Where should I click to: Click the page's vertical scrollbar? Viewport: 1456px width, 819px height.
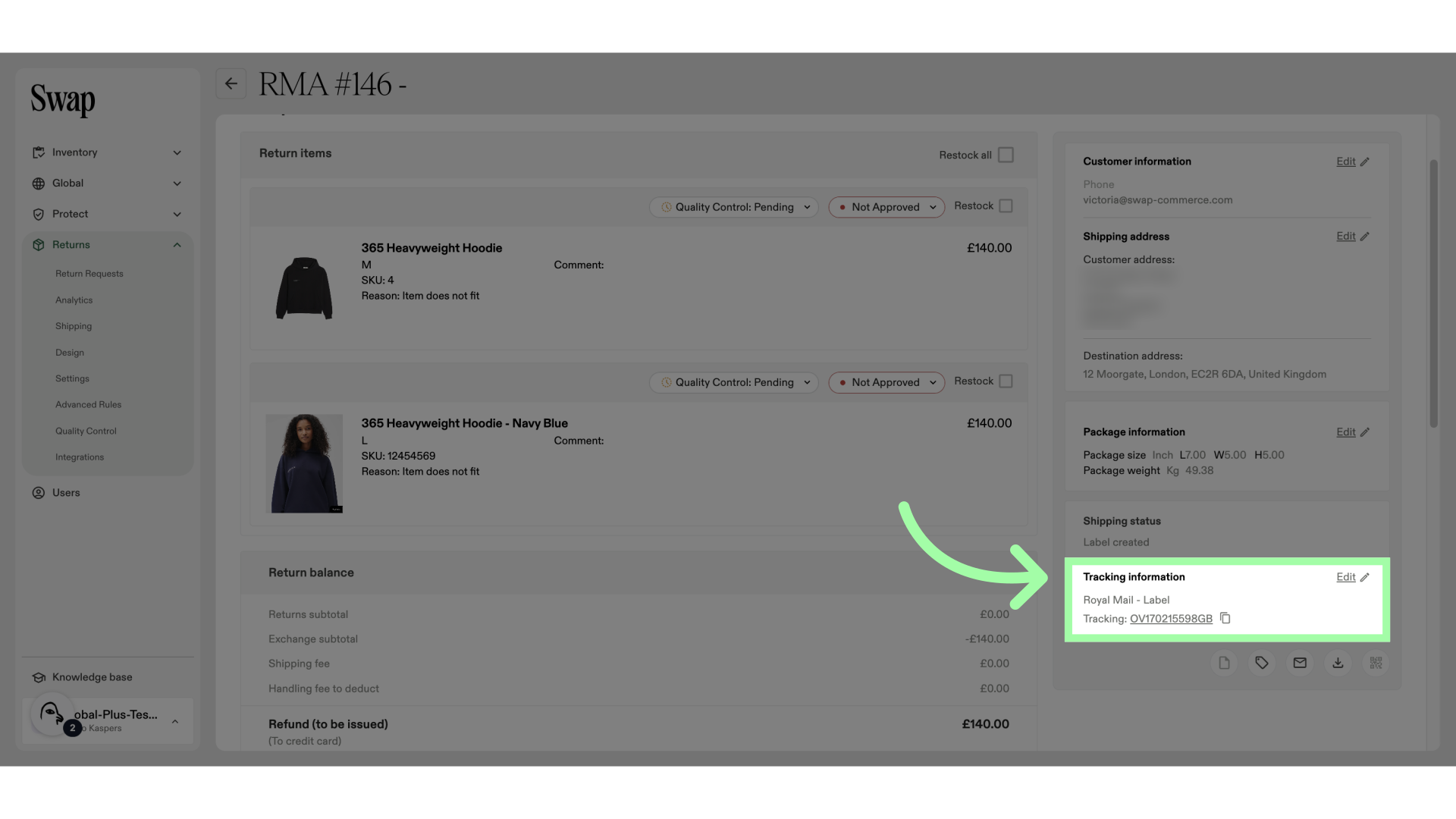coord(1433,293)
